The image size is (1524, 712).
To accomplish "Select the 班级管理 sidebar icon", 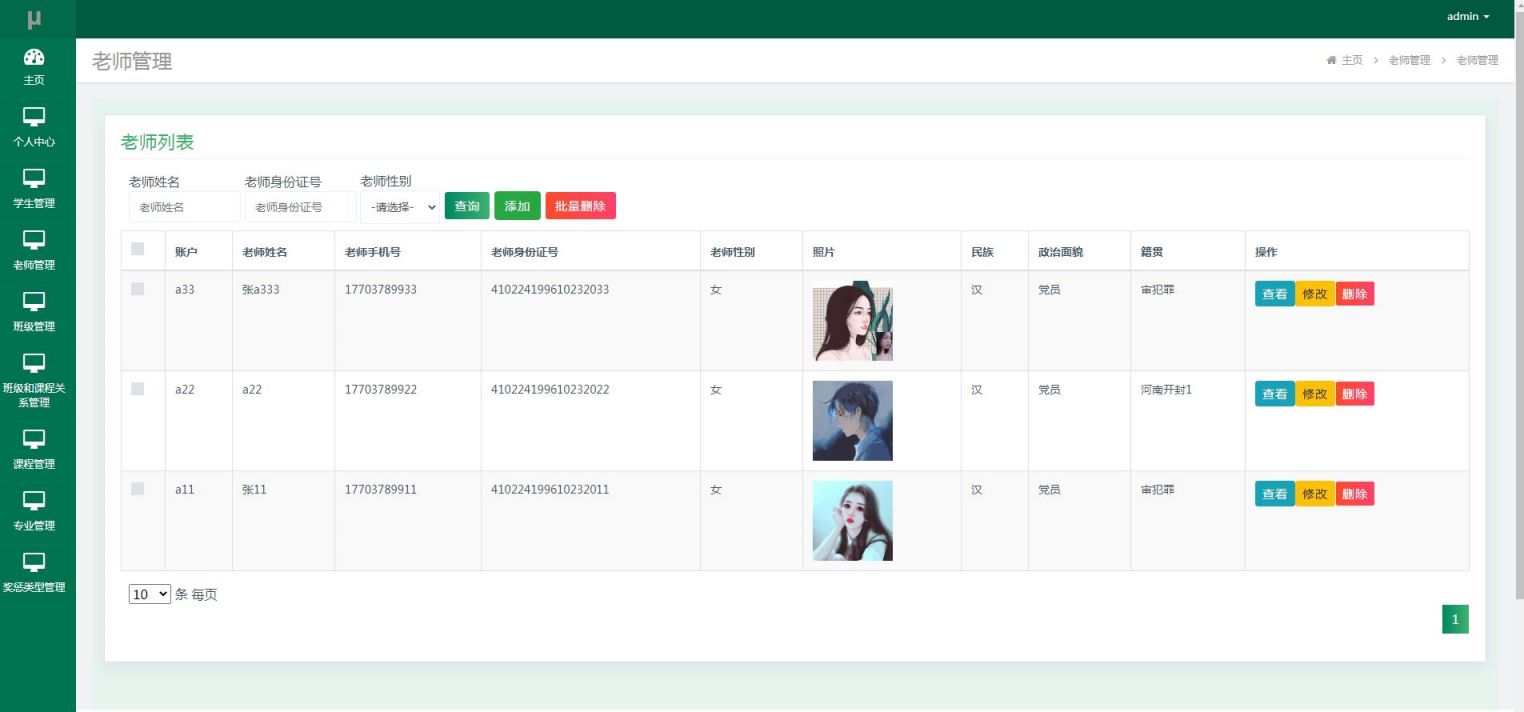I will tap(34, 302).
